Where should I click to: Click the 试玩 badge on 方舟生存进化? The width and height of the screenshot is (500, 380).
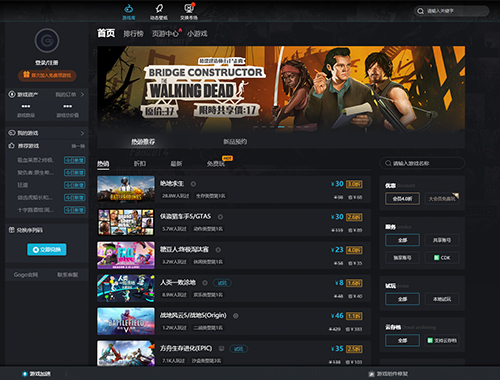pos(238,349)
